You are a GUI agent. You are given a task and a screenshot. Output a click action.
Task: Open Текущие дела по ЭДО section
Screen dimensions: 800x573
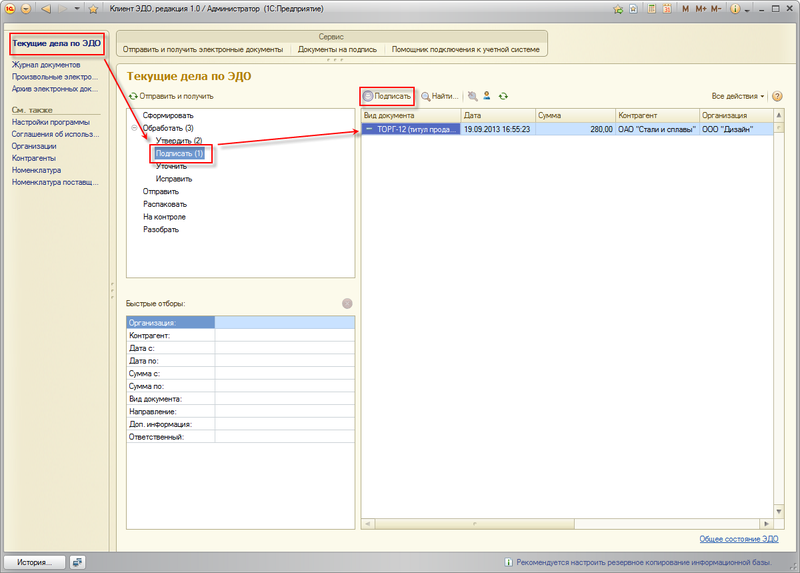pos(57,44)
